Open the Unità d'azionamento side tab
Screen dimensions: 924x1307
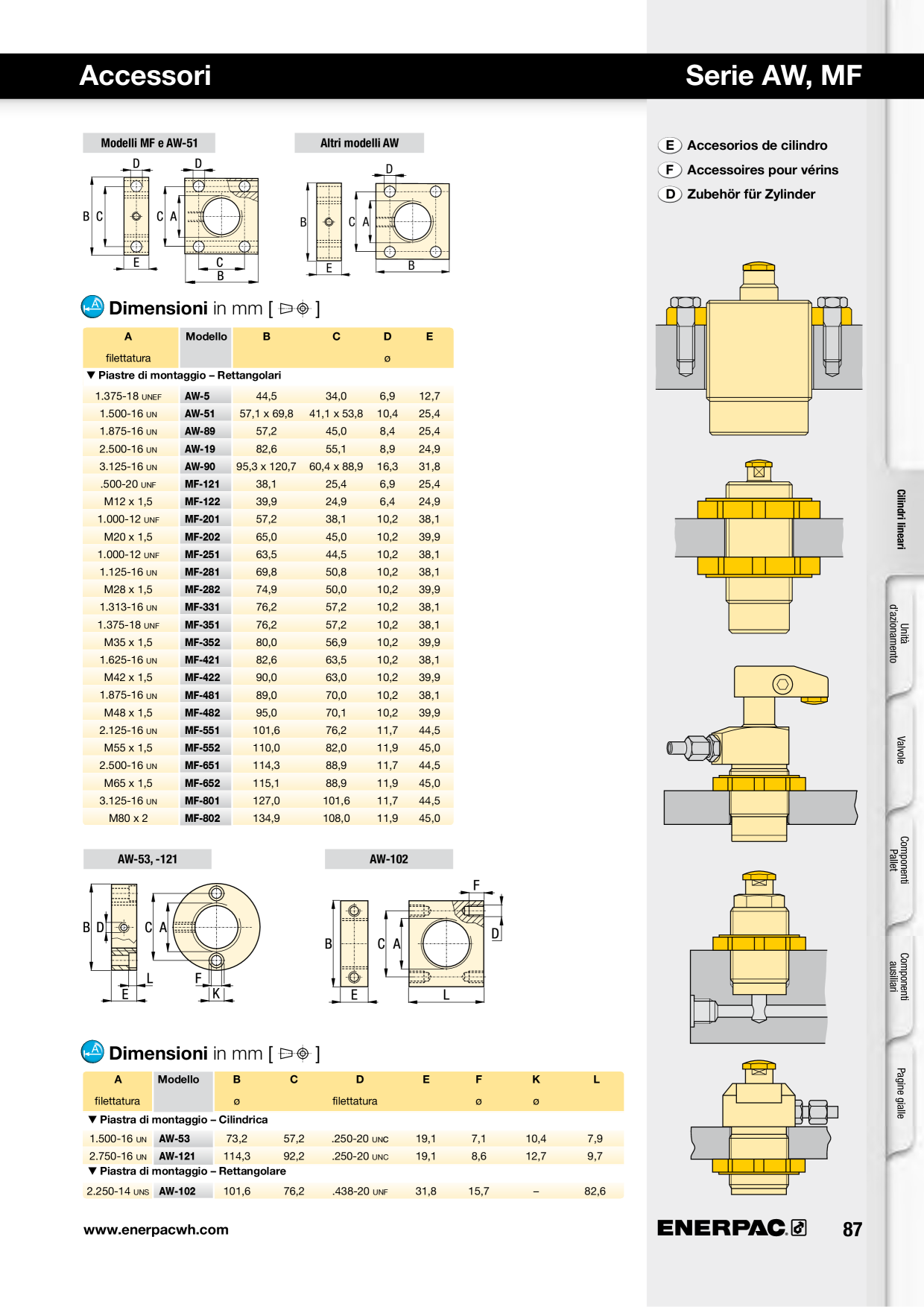[x=899, y=634]
